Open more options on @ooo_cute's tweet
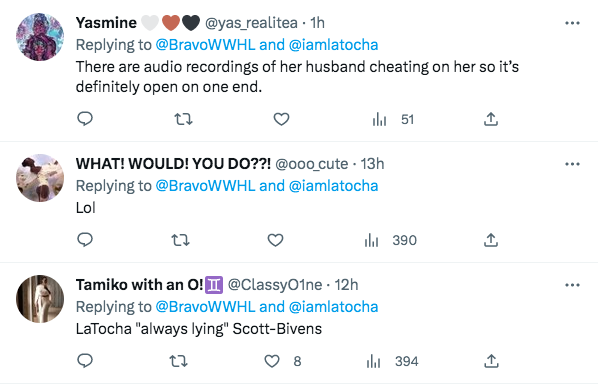 [572, 164]
